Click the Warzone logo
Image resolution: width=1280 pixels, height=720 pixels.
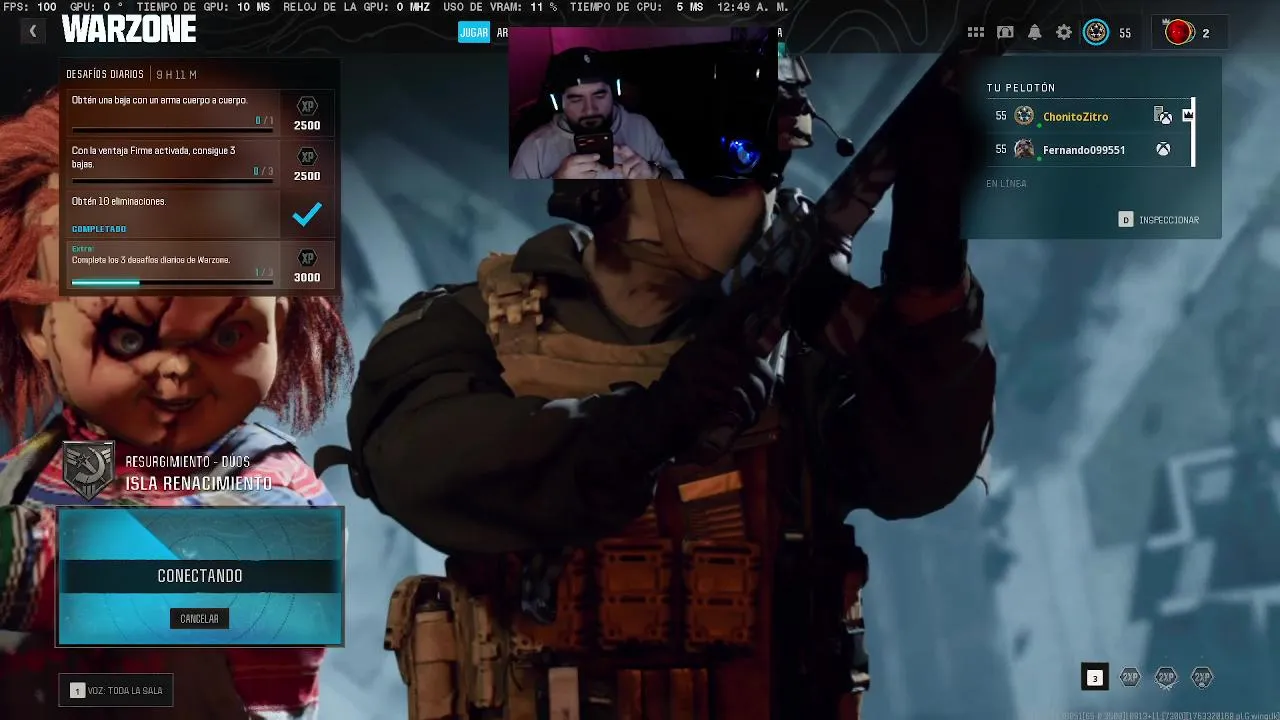pyautogui.click(x=128, y=30)
